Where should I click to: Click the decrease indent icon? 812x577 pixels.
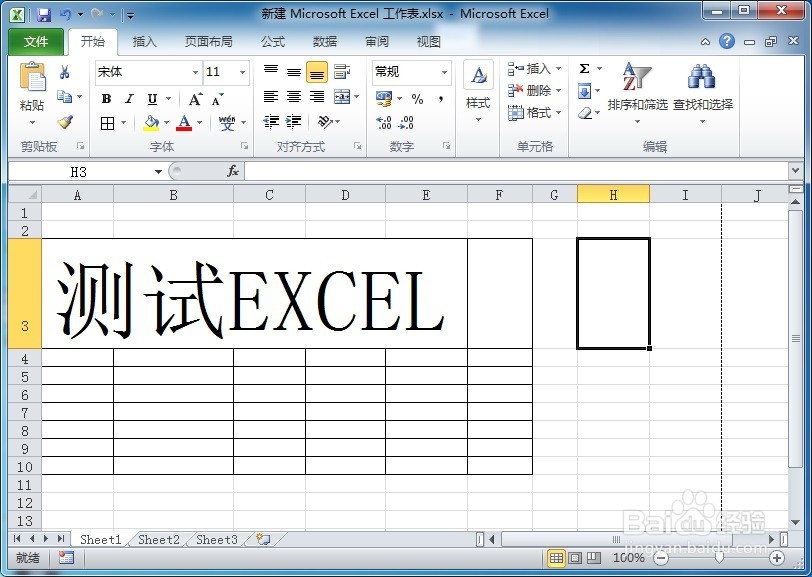(271, 122)
